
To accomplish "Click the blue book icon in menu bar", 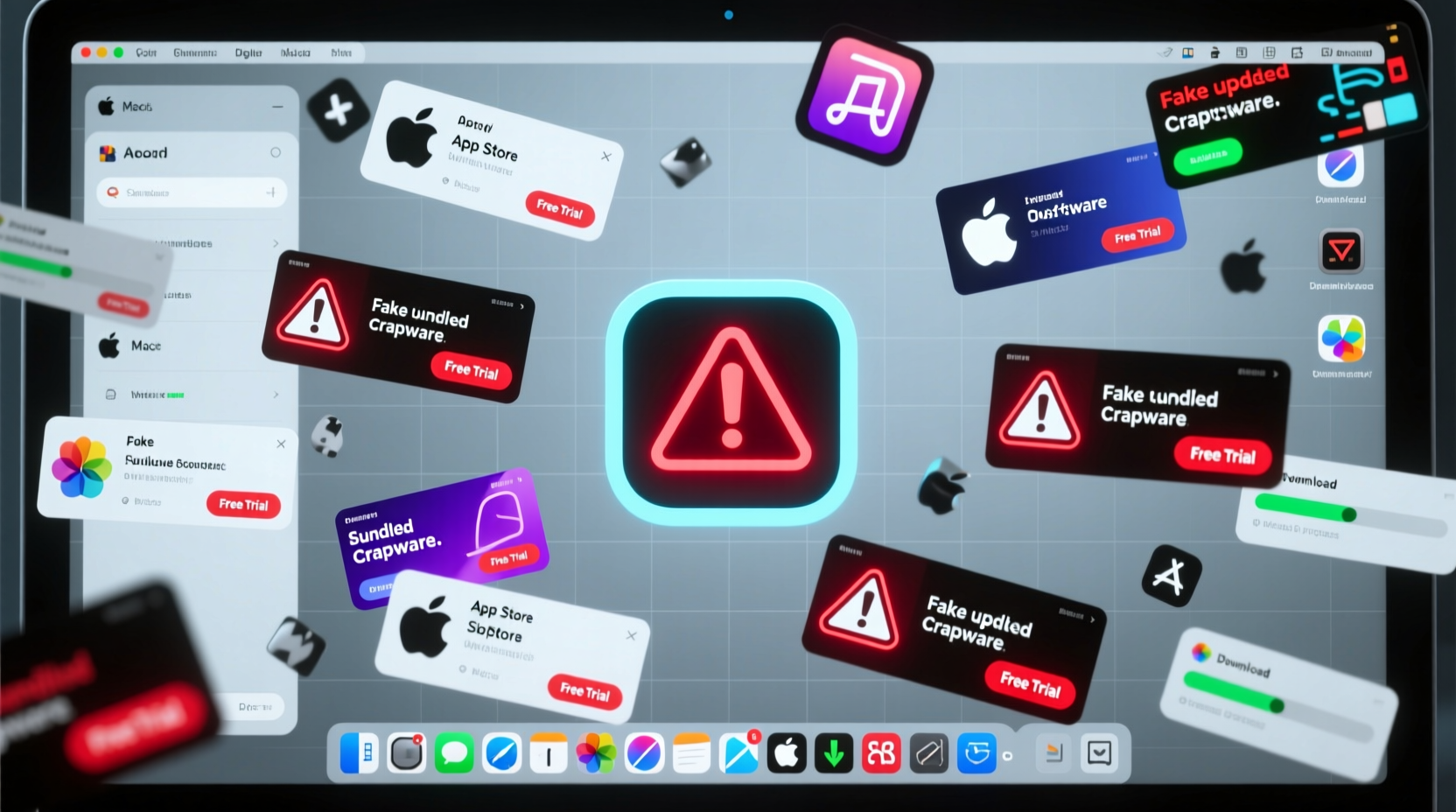I will click(x=1187, y=52).
